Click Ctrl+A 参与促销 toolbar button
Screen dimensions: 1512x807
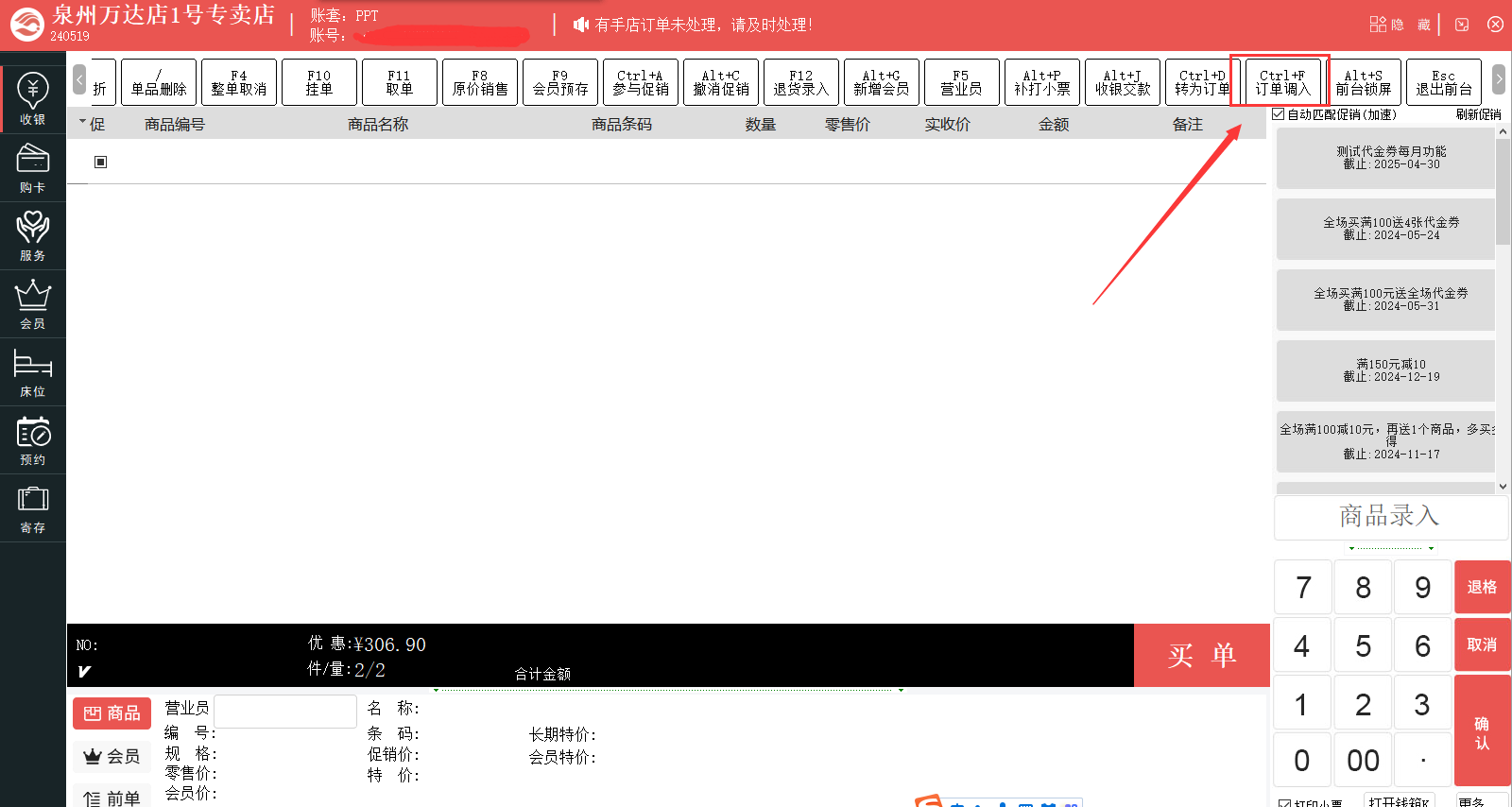(641, 82)
